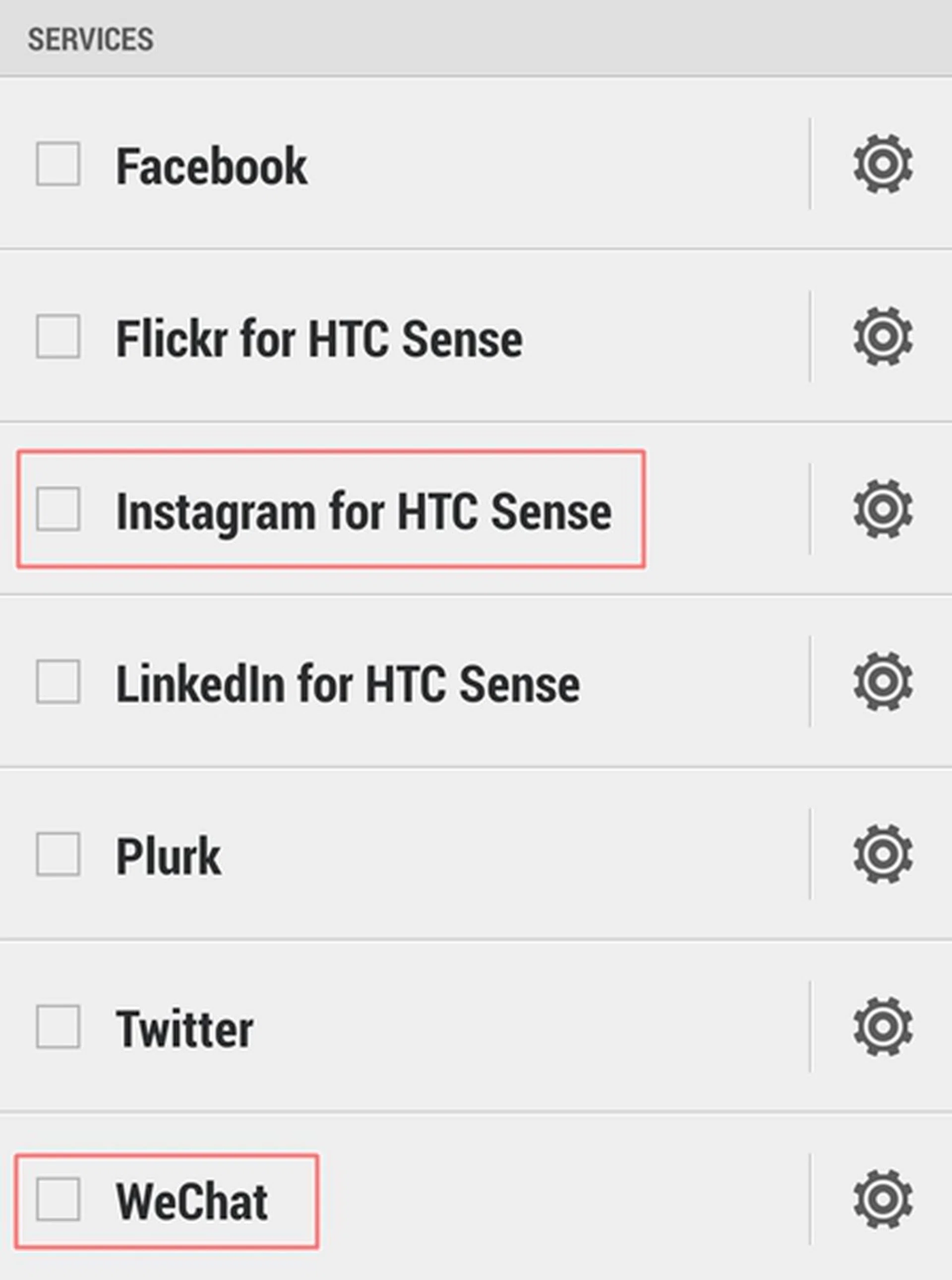Enable the Facebook checkbox

click(58, 164)
